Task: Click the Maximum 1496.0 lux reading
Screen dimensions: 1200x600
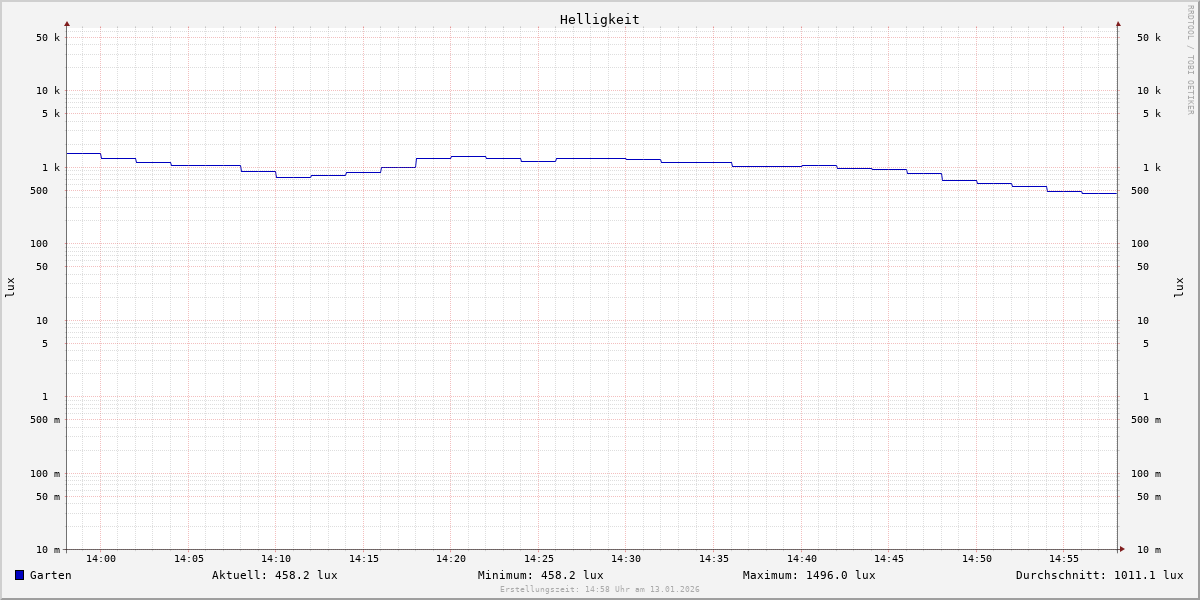Action: click(x=808, y=575)
